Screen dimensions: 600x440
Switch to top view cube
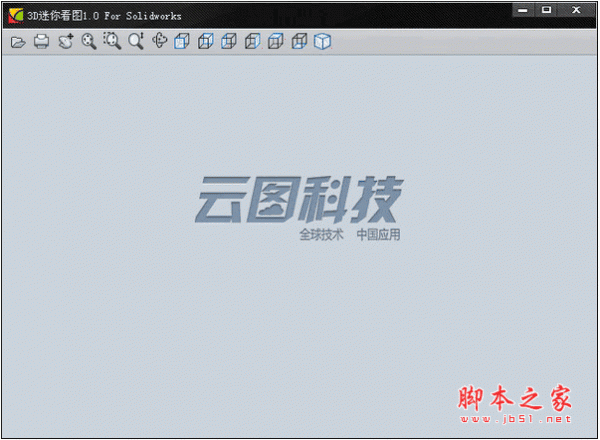click(276, 41)
